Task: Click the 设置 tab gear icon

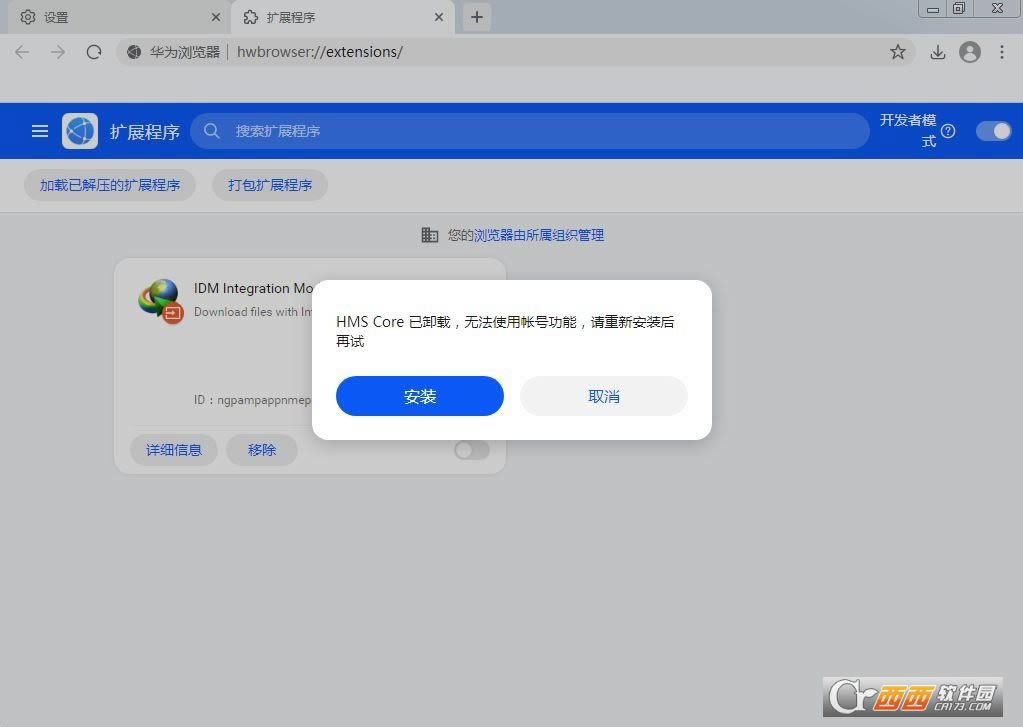Action: [x=28, y=17]
